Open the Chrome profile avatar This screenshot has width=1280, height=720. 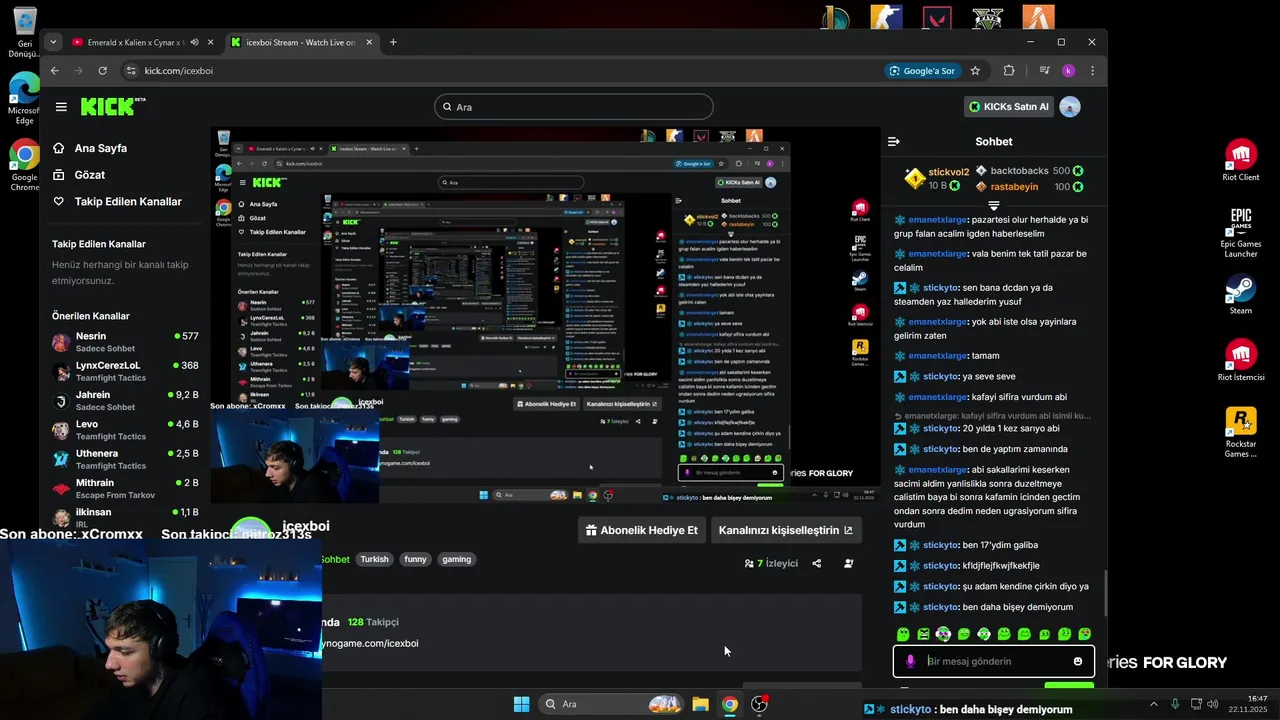point(1068,71)
